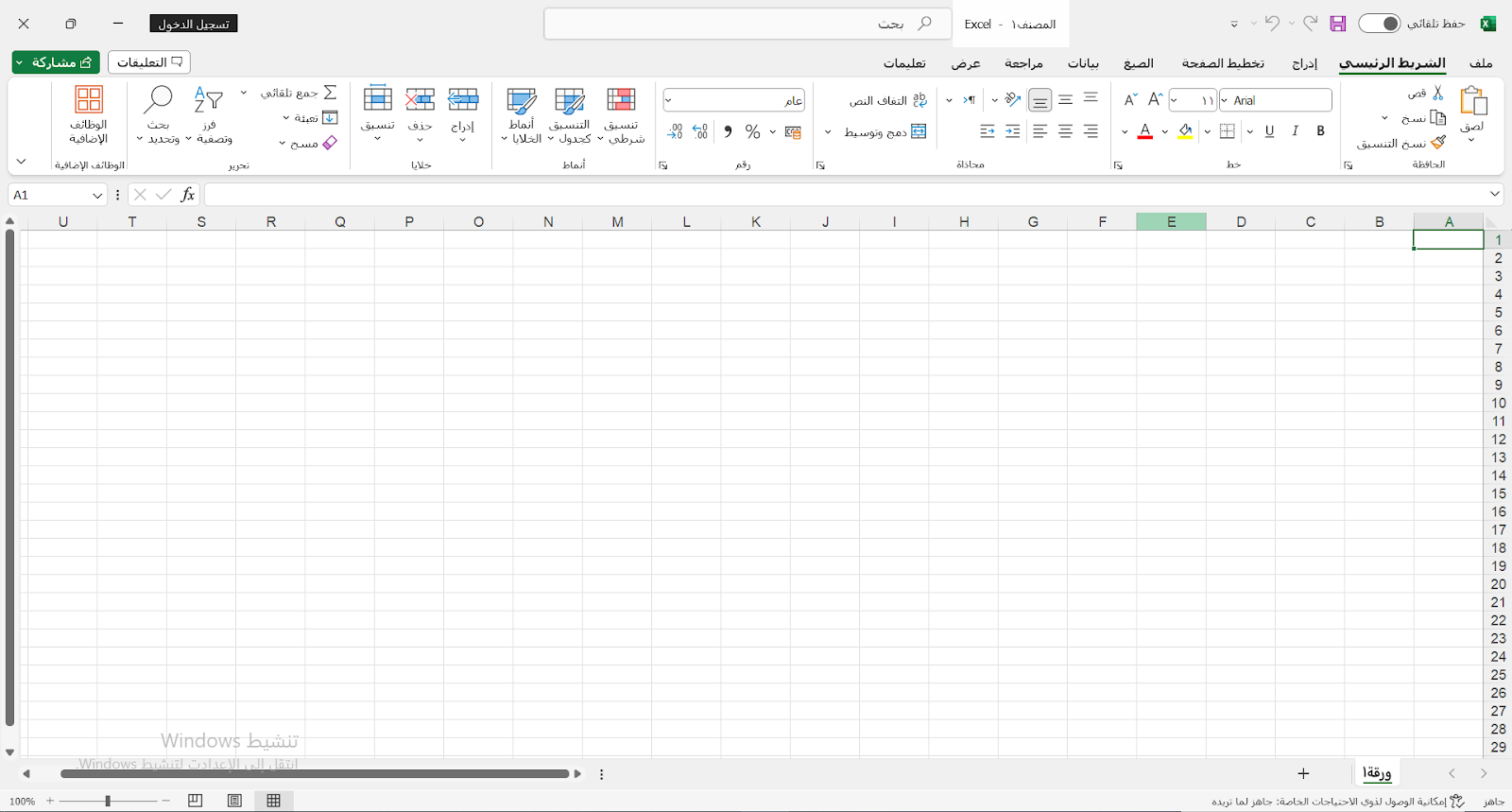
Task: Open Copy (نسخ) dropdown arrow
Action: tap(1384, 118)
